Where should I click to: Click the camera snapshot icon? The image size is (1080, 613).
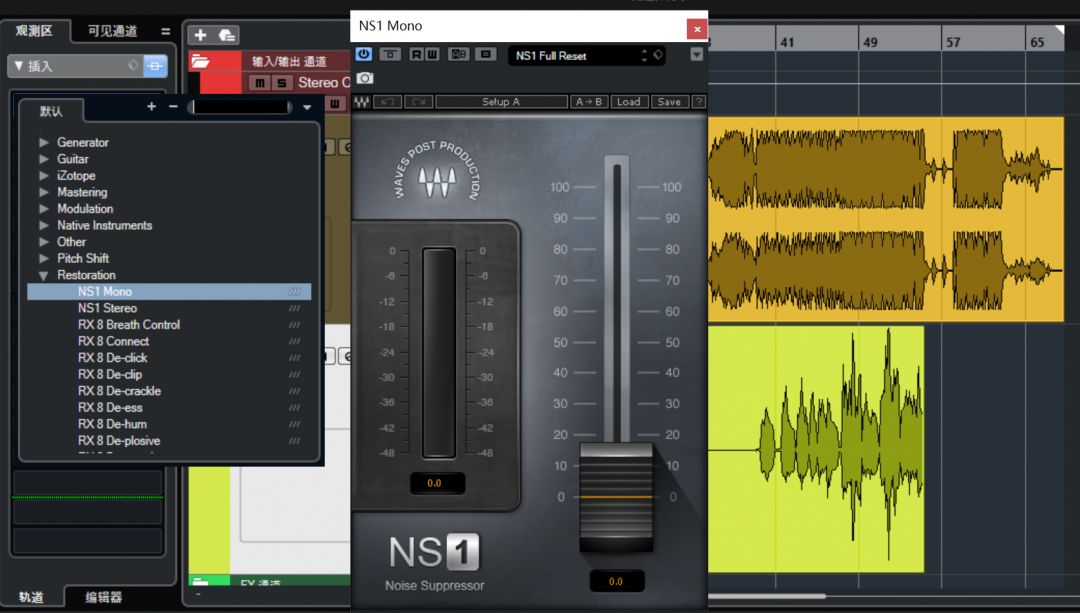tap(364, 79)
